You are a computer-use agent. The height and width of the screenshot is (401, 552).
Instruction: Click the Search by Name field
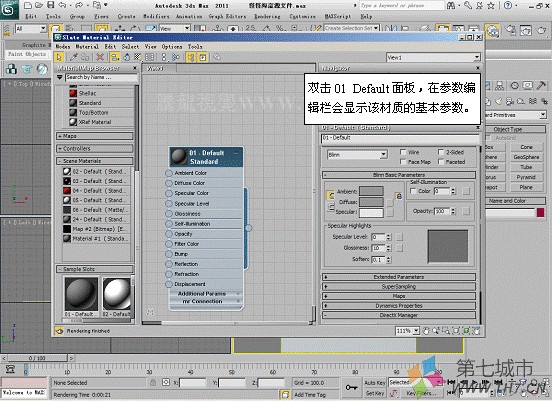pos(101,77)
